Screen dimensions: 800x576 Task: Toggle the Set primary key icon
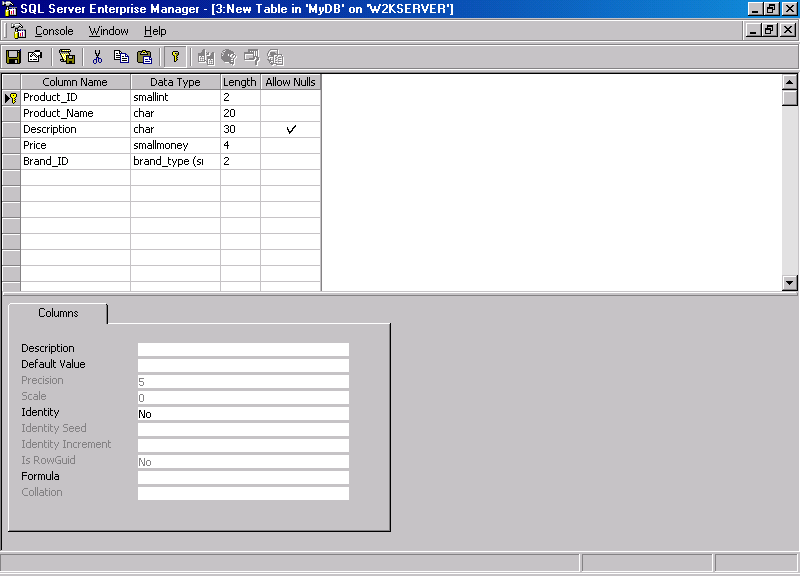click(x=175, y=57)
